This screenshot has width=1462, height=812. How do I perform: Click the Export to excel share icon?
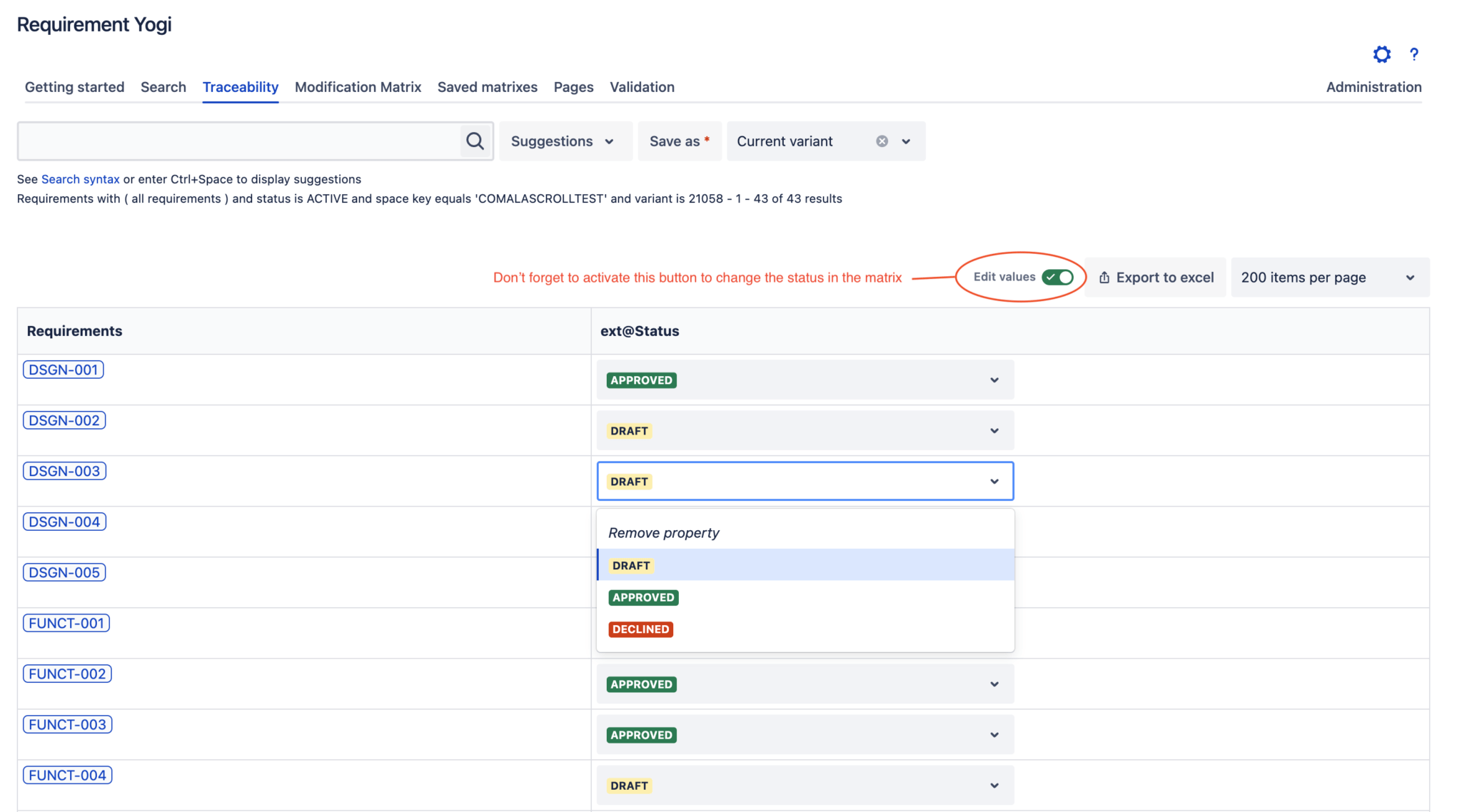point(1104,277)
